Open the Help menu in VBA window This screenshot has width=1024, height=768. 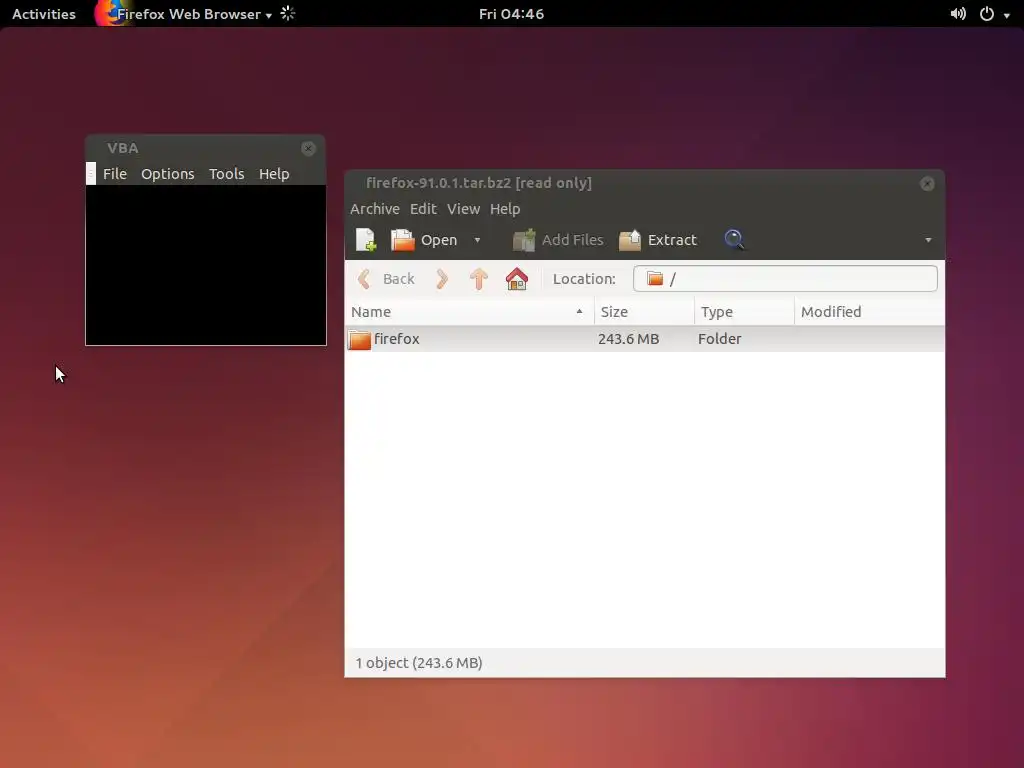click(x=274, y=174)
